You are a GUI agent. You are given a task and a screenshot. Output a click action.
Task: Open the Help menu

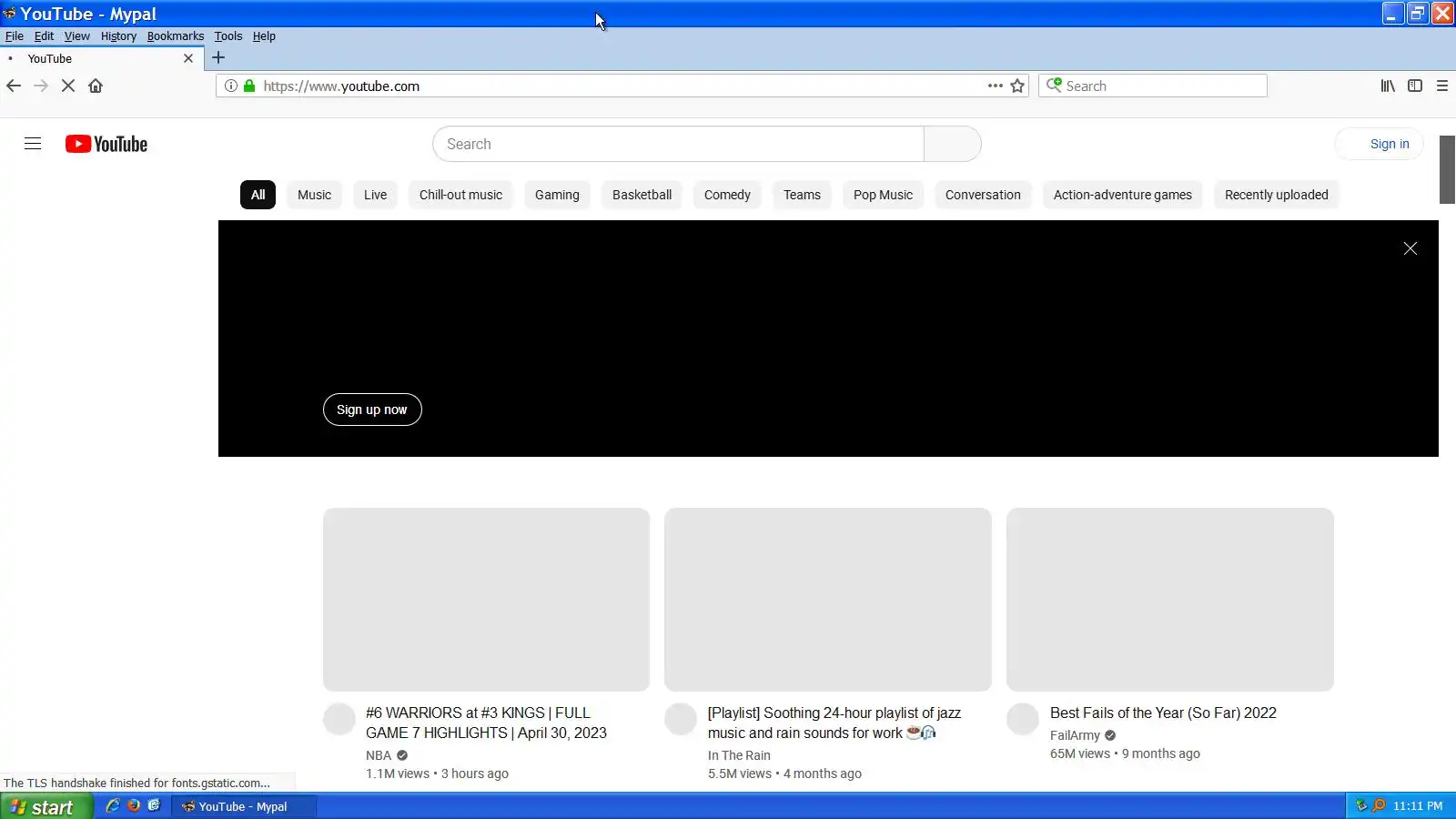pyautogui.click(x=264, y=36)
